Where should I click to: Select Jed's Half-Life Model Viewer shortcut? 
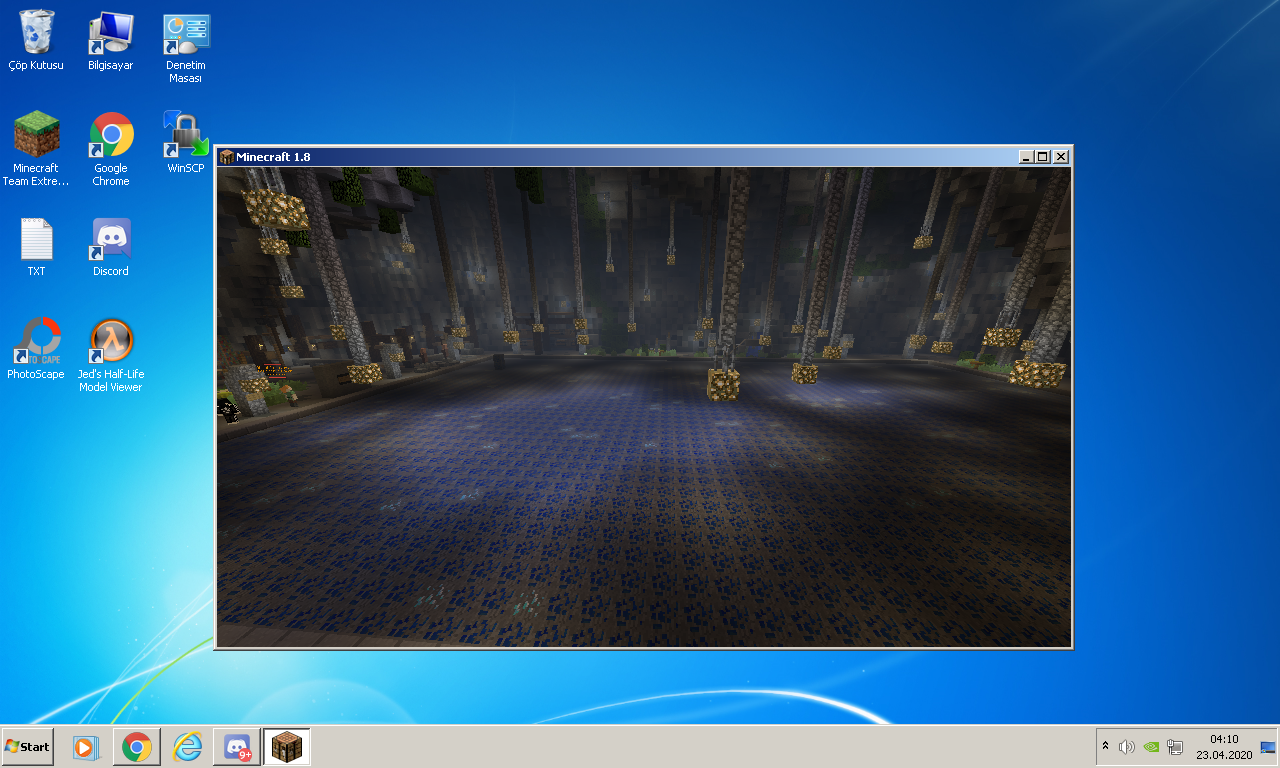111,356
